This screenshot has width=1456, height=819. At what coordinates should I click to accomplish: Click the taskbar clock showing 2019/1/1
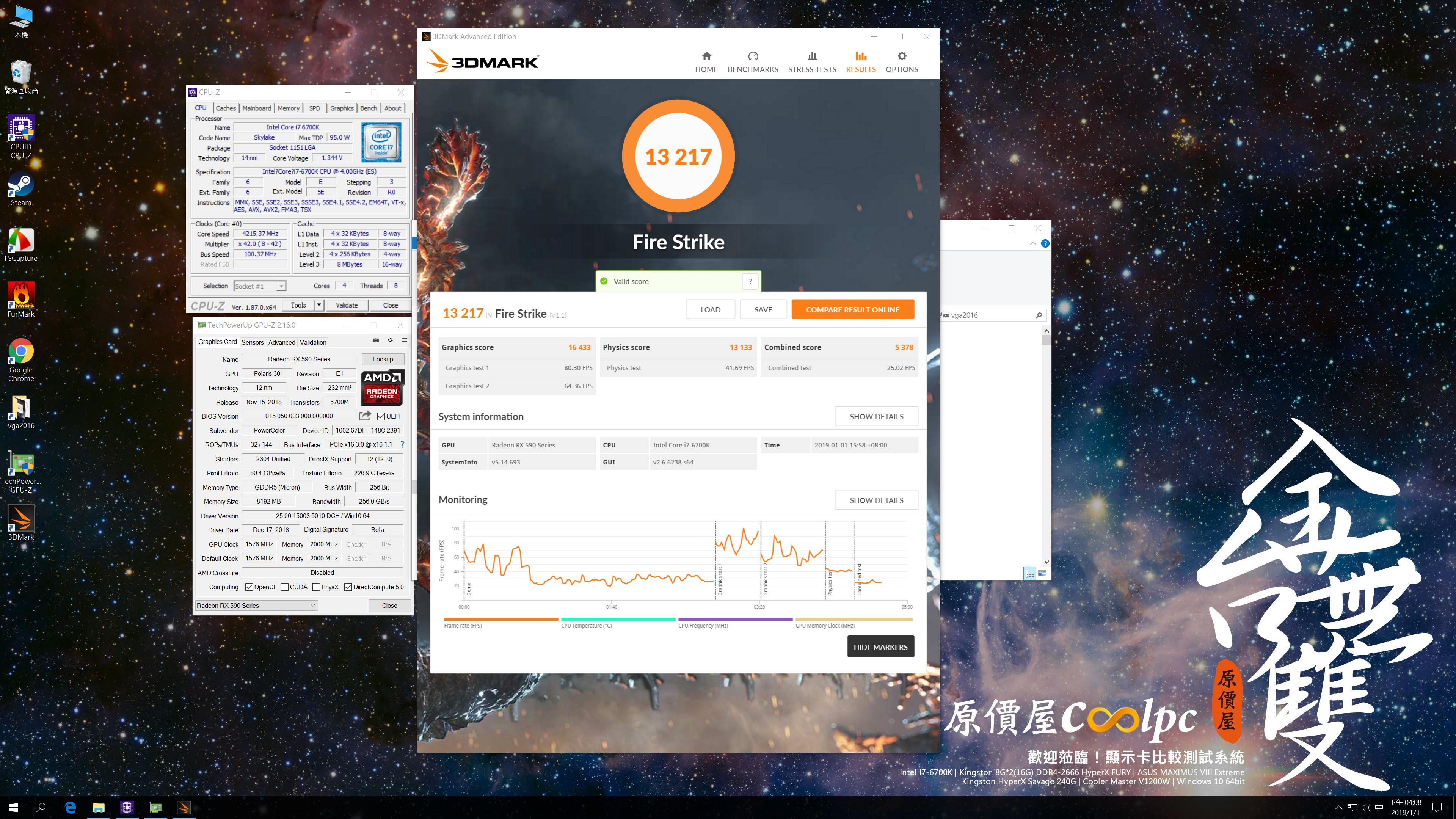(x=1405, y=808)
